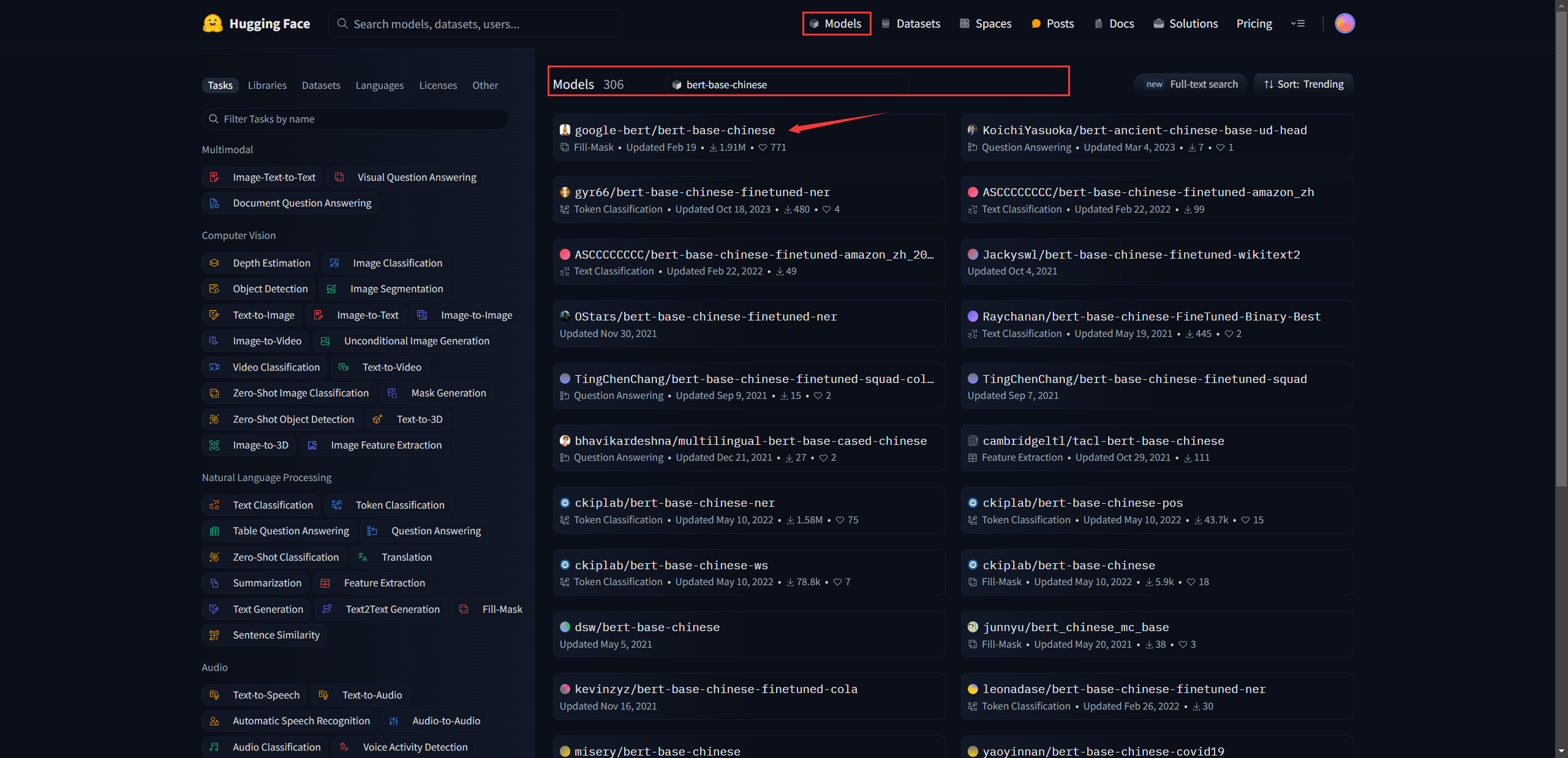Click the Token Classification task icon
Screen dimensions: 1568x758
click(337, 505)
